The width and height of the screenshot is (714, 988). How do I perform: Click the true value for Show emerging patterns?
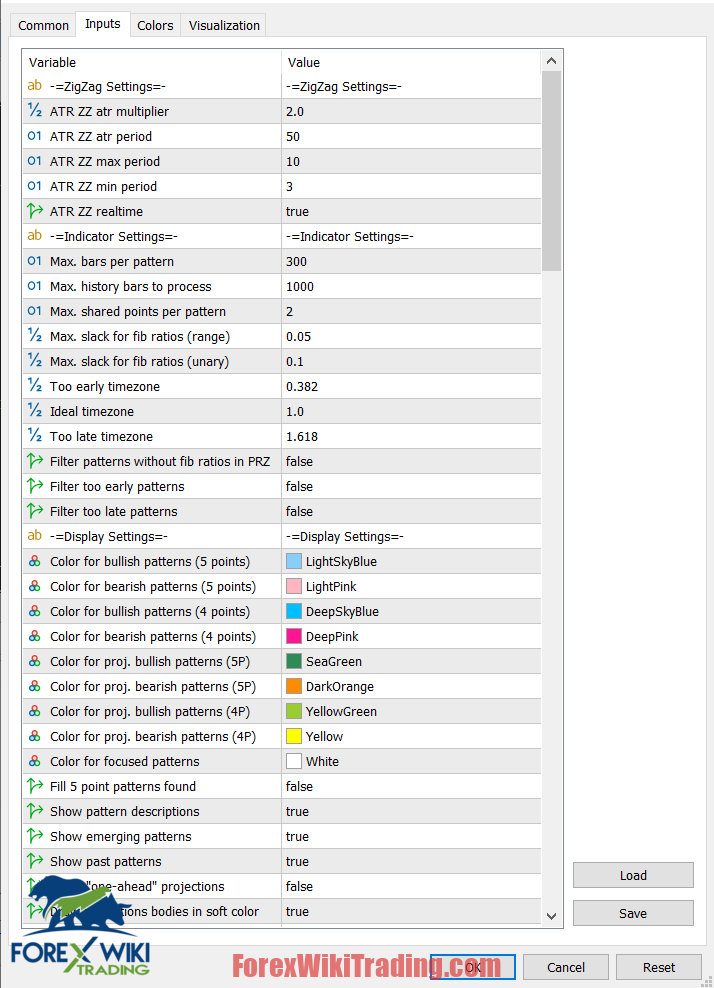coord(297,837)
